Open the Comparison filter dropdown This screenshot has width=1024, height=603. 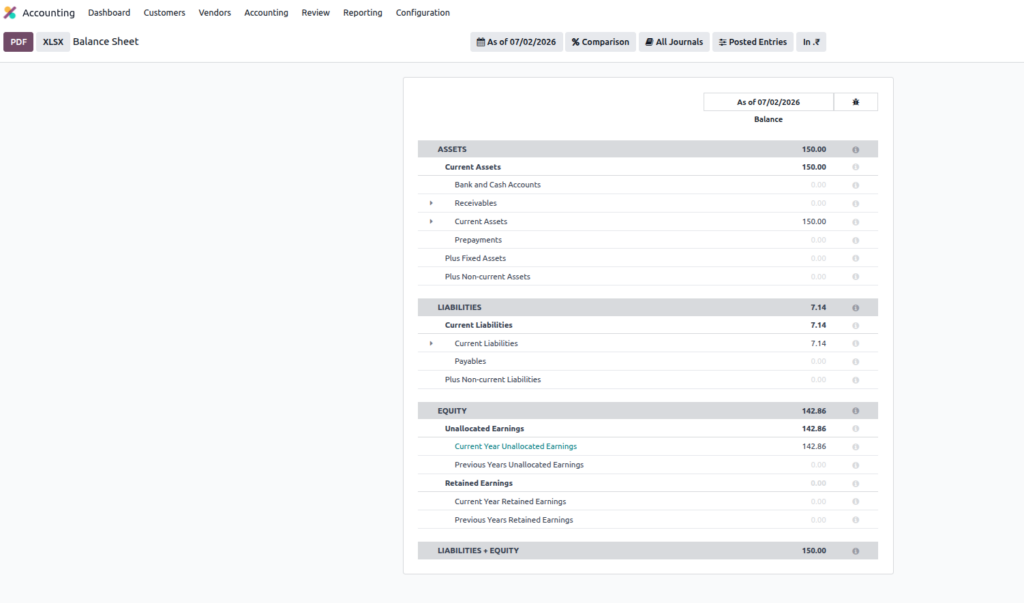pyautogui.click(x=600, y=42)
